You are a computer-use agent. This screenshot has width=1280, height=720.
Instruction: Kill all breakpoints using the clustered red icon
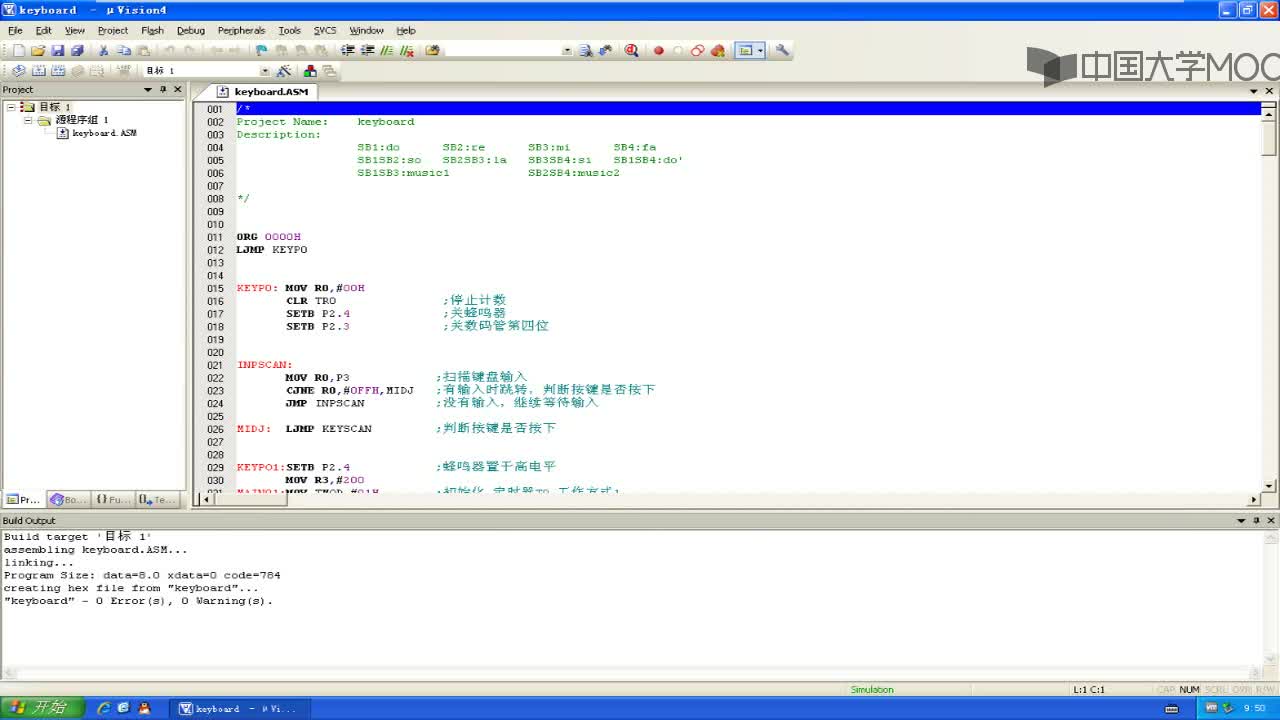click(x=718, y=51)
